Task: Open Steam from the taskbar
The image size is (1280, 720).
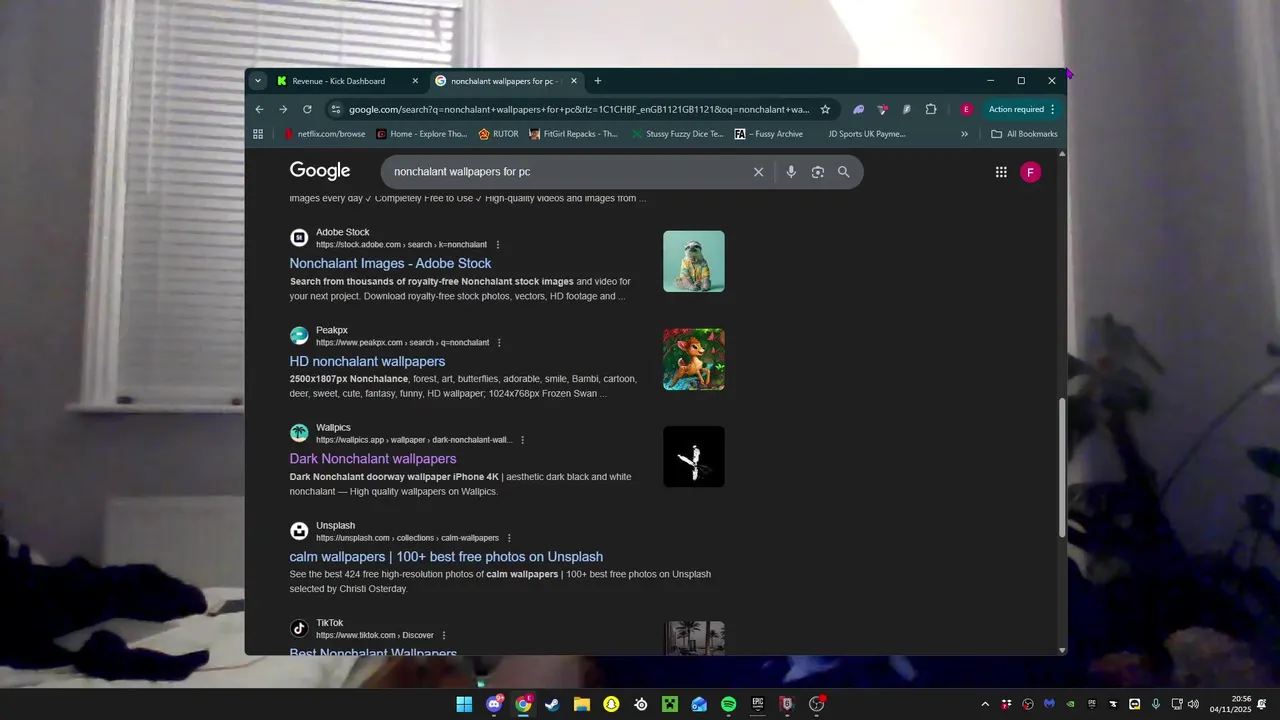Action: (552, 704)
